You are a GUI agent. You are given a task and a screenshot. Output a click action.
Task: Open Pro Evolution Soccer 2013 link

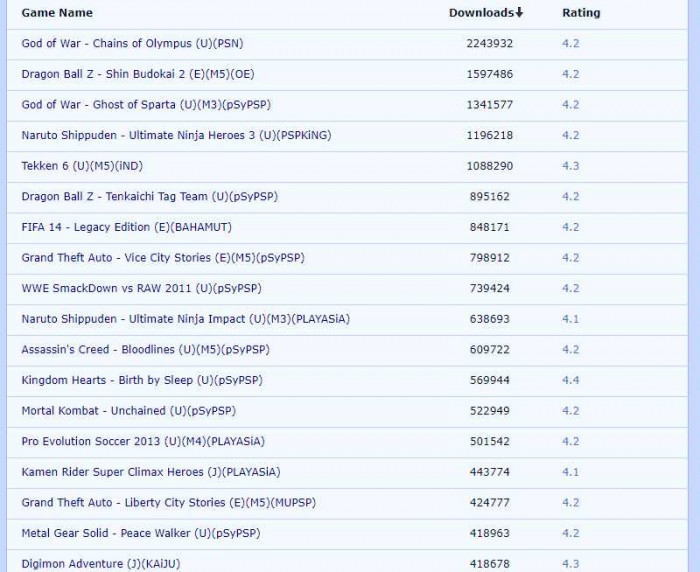point(143,441)
